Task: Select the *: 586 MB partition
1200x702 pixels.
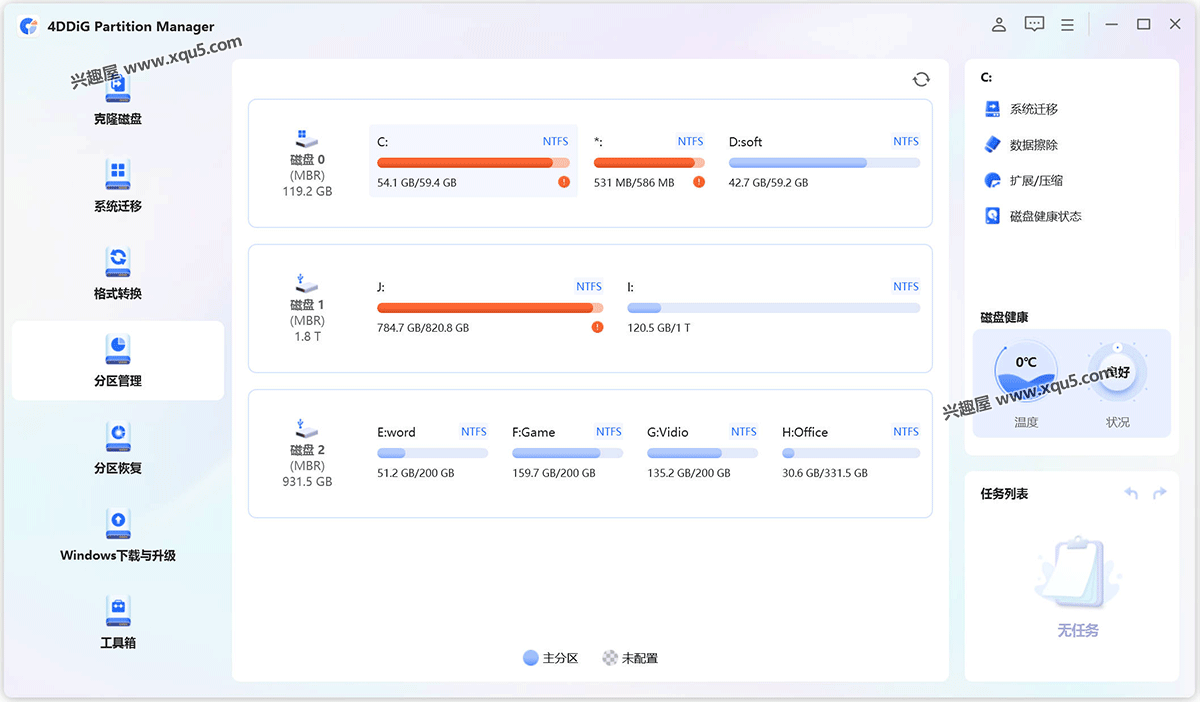Action: tap(649, 161)
